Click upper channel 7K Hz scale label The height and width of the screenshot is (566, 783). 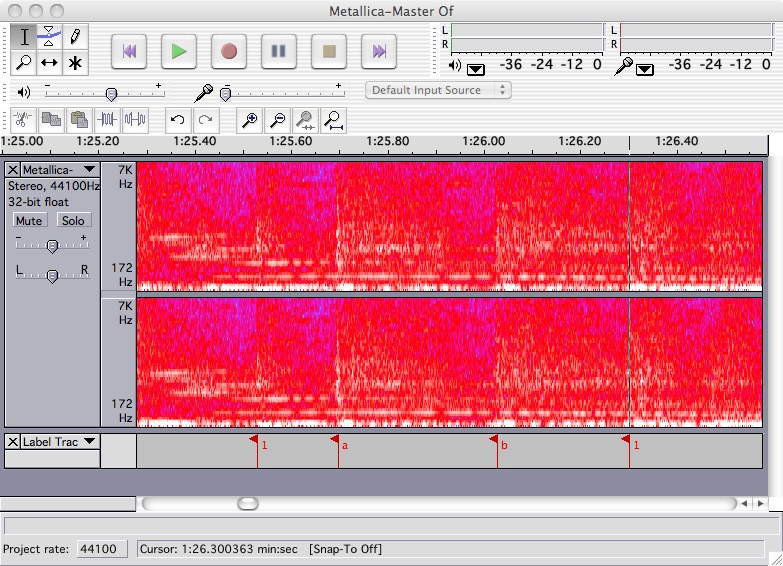tap(125, 177)
